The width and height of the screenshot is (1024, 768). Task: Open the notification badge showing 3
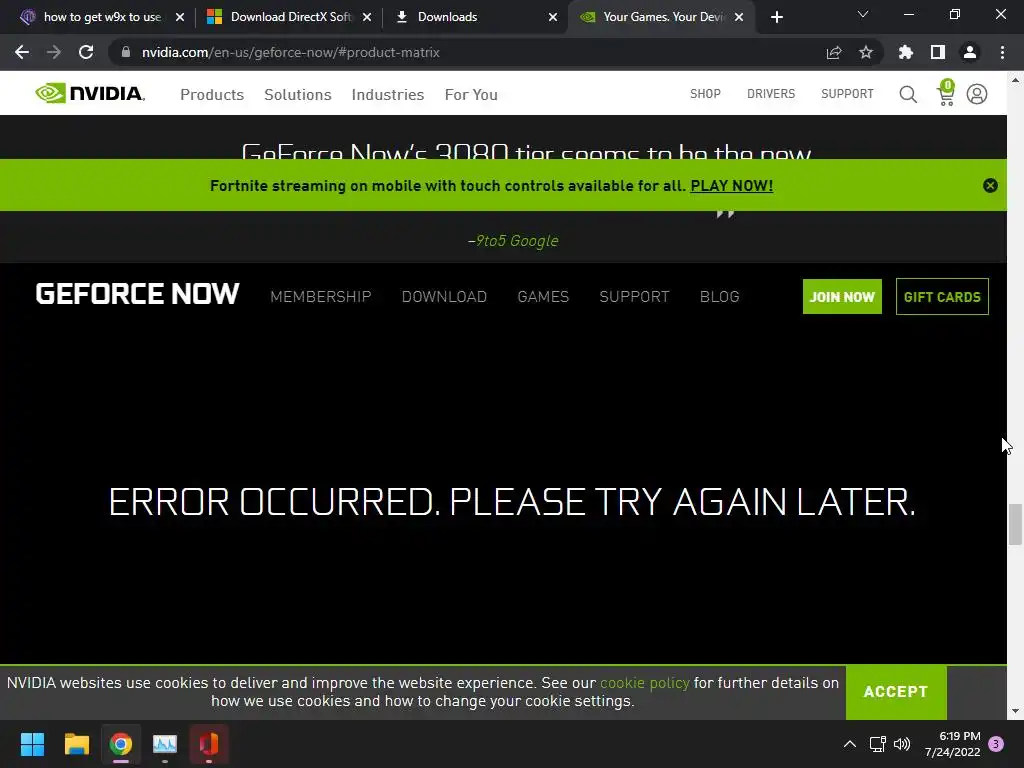pyautogui.click(x=996, y=744)
